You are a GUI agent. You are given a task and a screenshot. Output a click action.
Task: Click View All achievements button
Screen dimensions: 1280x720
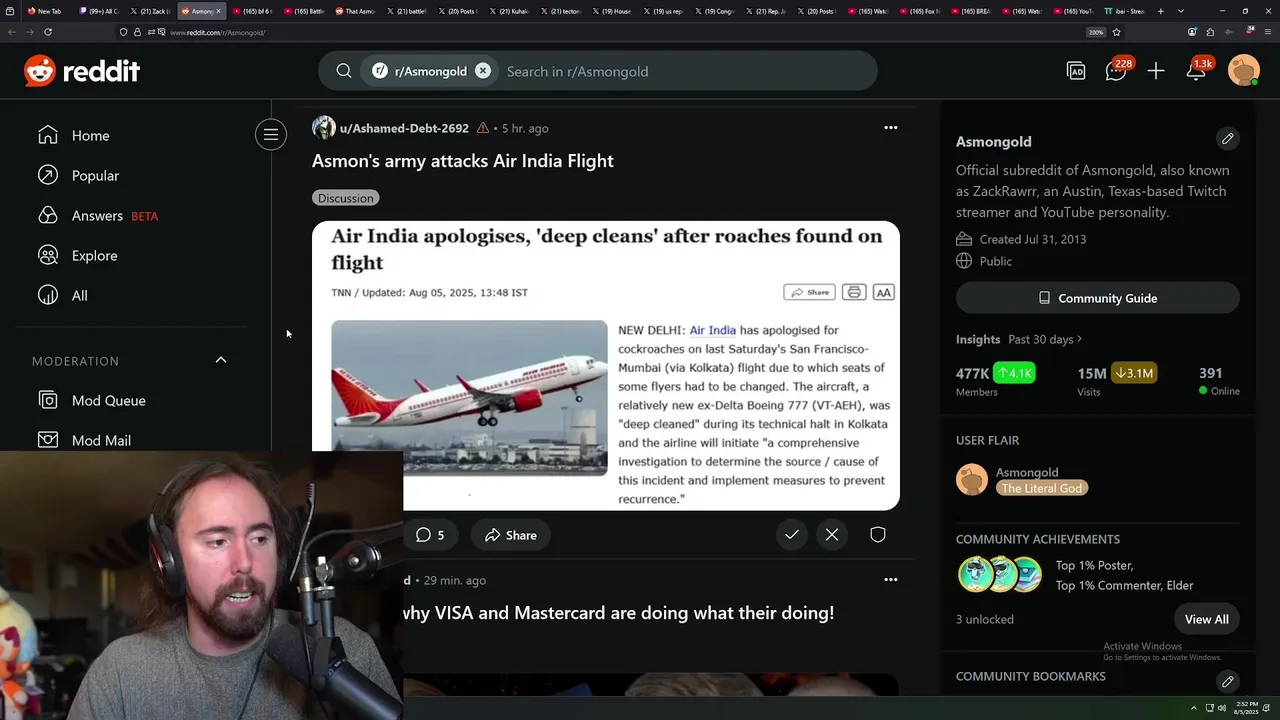pos(1206,619)
